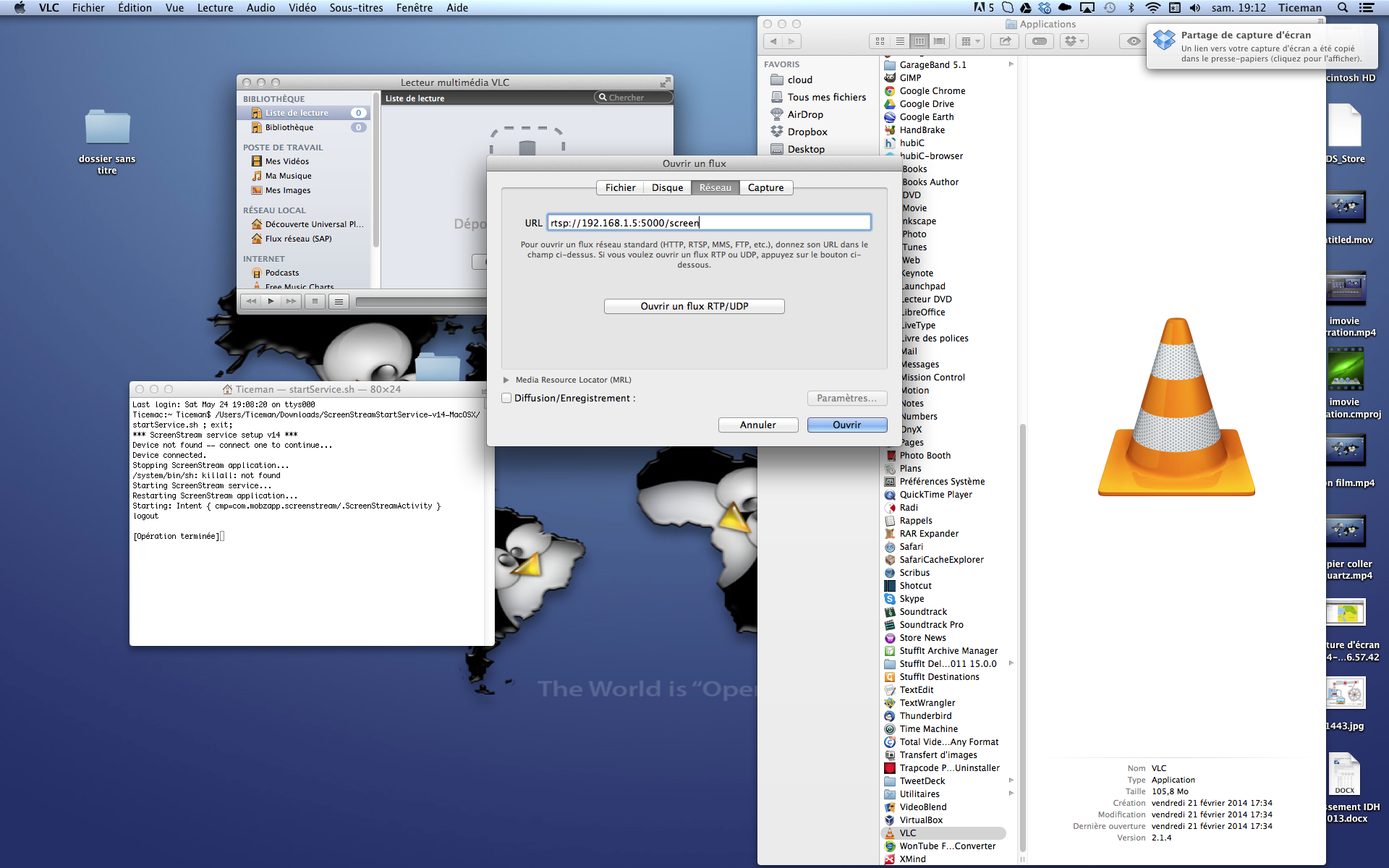This screenshot has height=868, width=1389.
Task: Switch Finder to Cover Flow view
Action: 940,41
